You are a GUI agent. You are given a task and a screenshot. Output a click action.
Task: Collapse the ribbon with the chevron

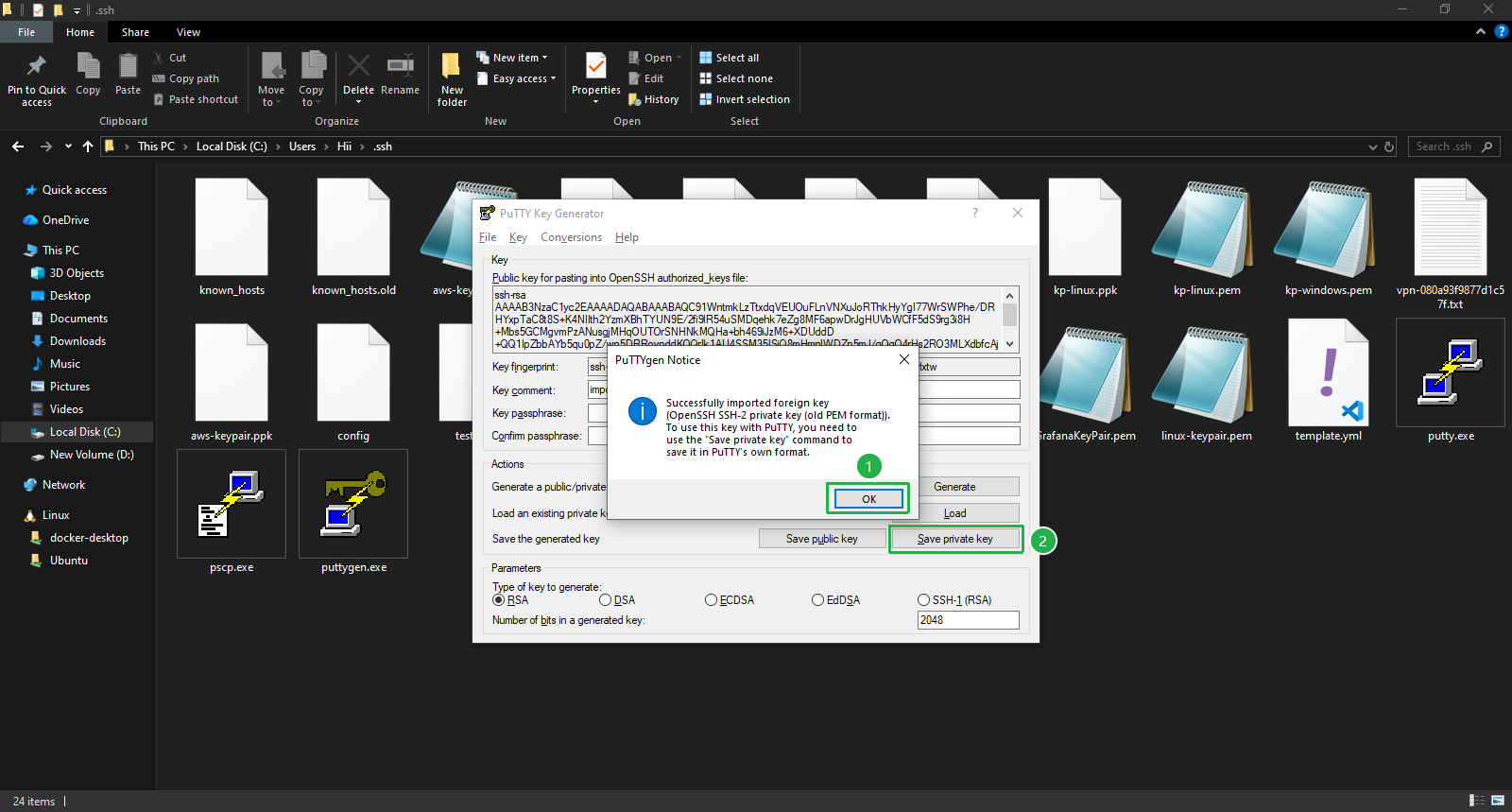pyautogui.click(x=1480, y=32)
